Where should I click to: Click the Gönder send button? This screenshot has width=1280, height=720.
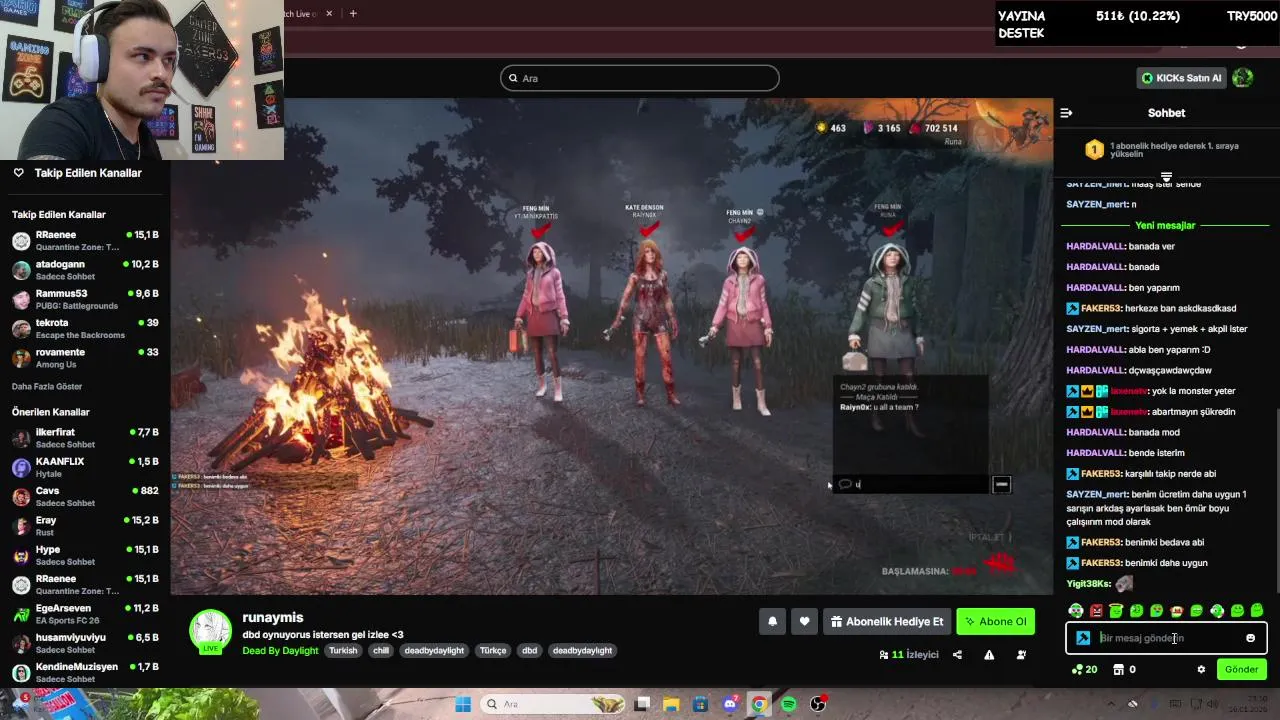[x=1241, y=669]
